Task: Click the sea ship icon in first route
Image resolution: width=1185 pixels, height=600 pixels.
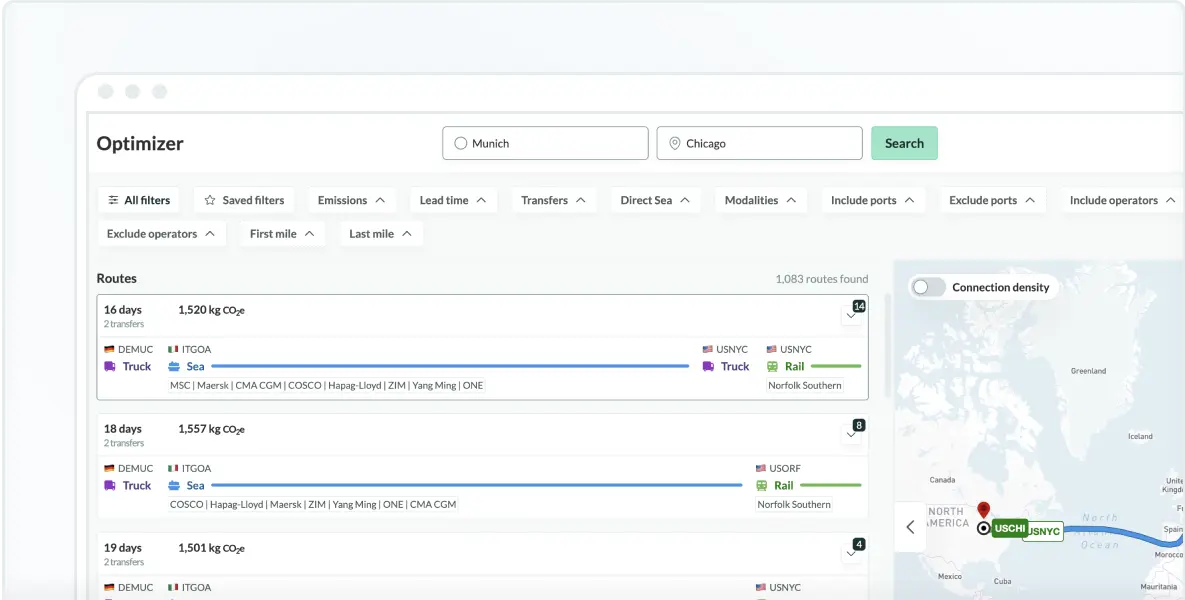Action: point(174,367)
